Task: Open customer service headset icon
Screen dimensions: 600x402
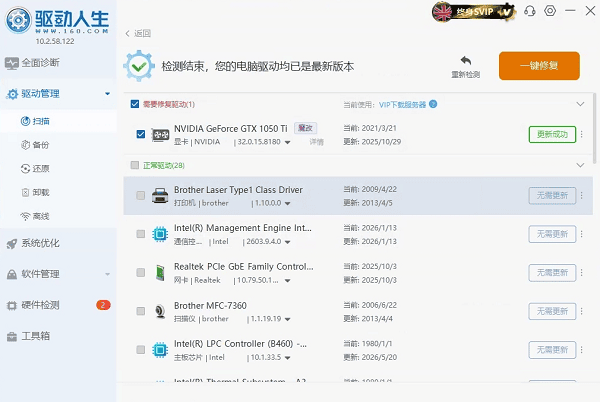Action: (530, 11)
